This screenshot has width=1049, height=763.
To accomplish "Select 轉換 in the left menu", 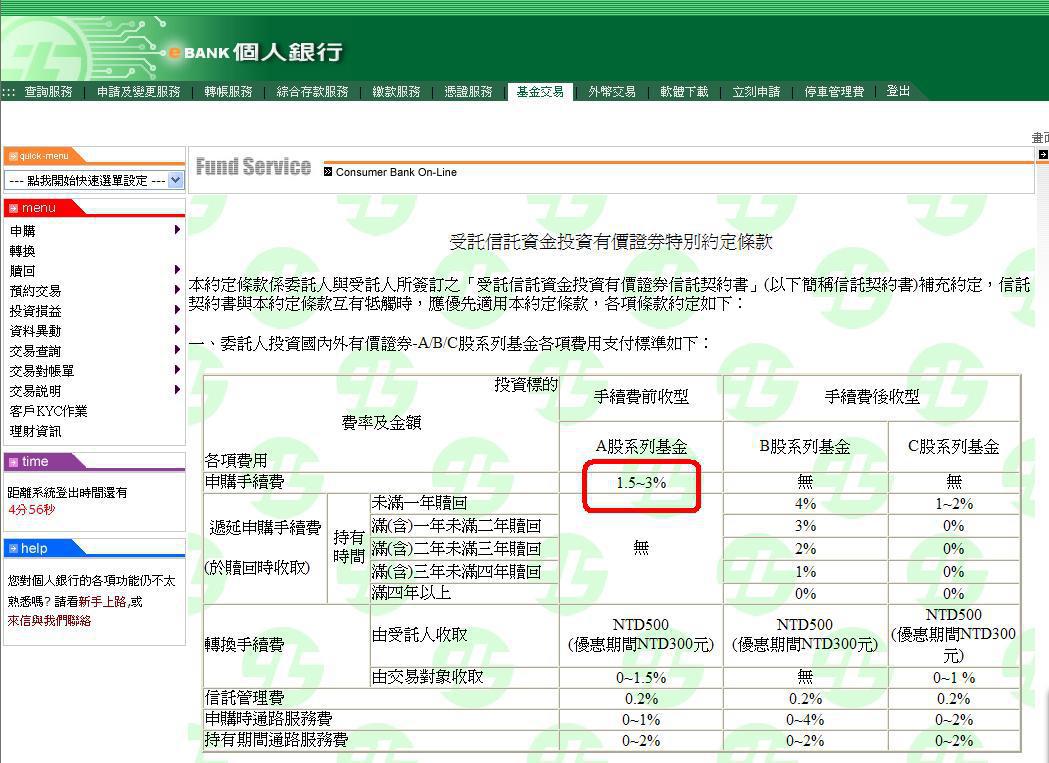I will [22, 251].
